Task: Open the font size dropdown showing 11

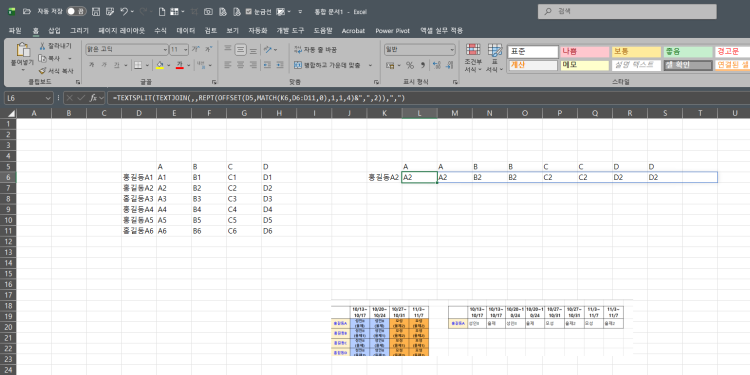Action: (x=187, y=49)
